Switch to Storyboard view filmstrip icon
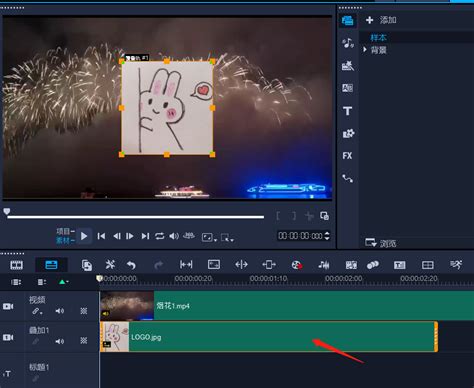The height and width of the screenshot is (388, 474). tap(16, 265)
